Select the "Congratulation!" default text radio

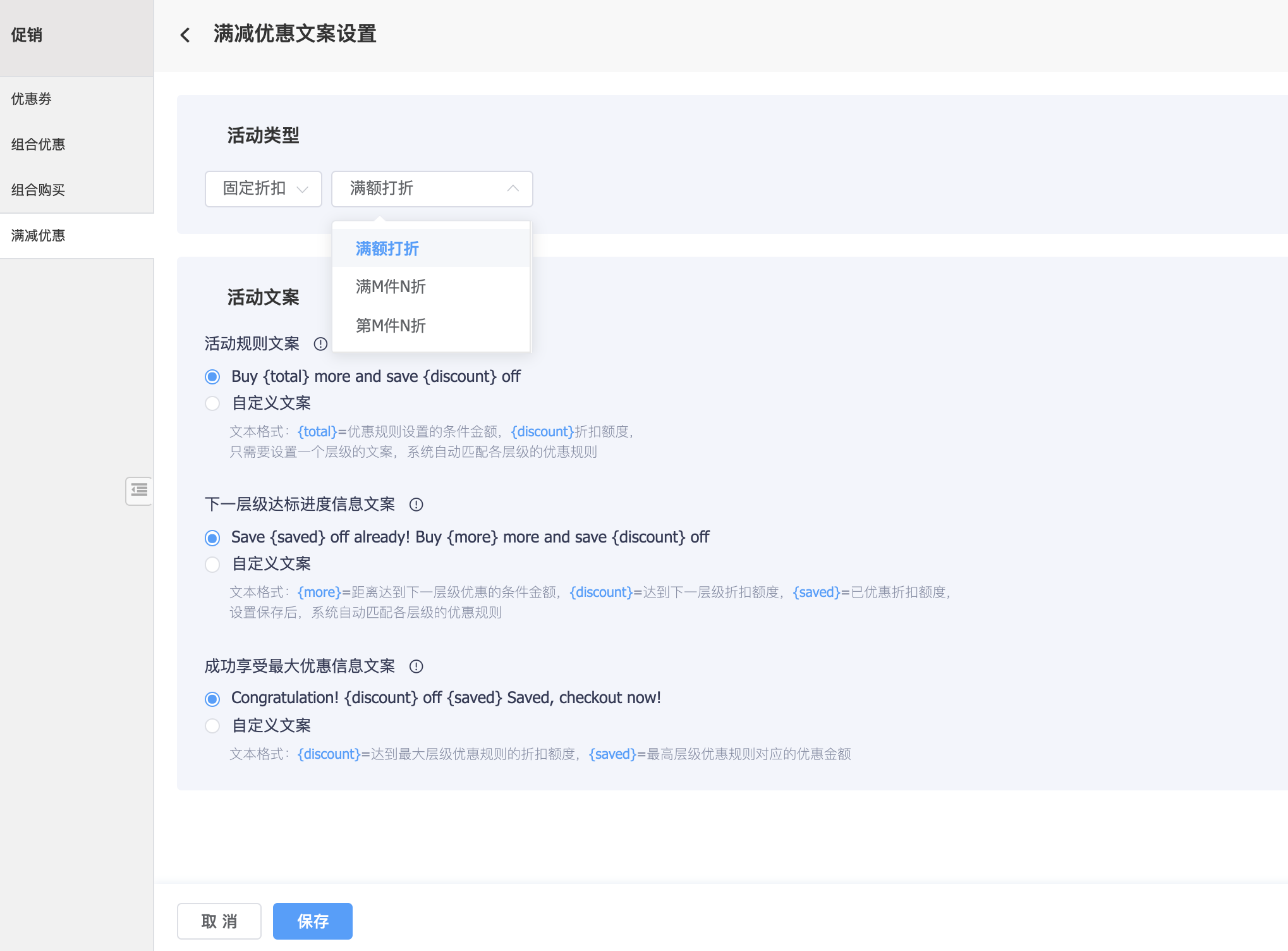pyautogui.click(x=212, y=699)
